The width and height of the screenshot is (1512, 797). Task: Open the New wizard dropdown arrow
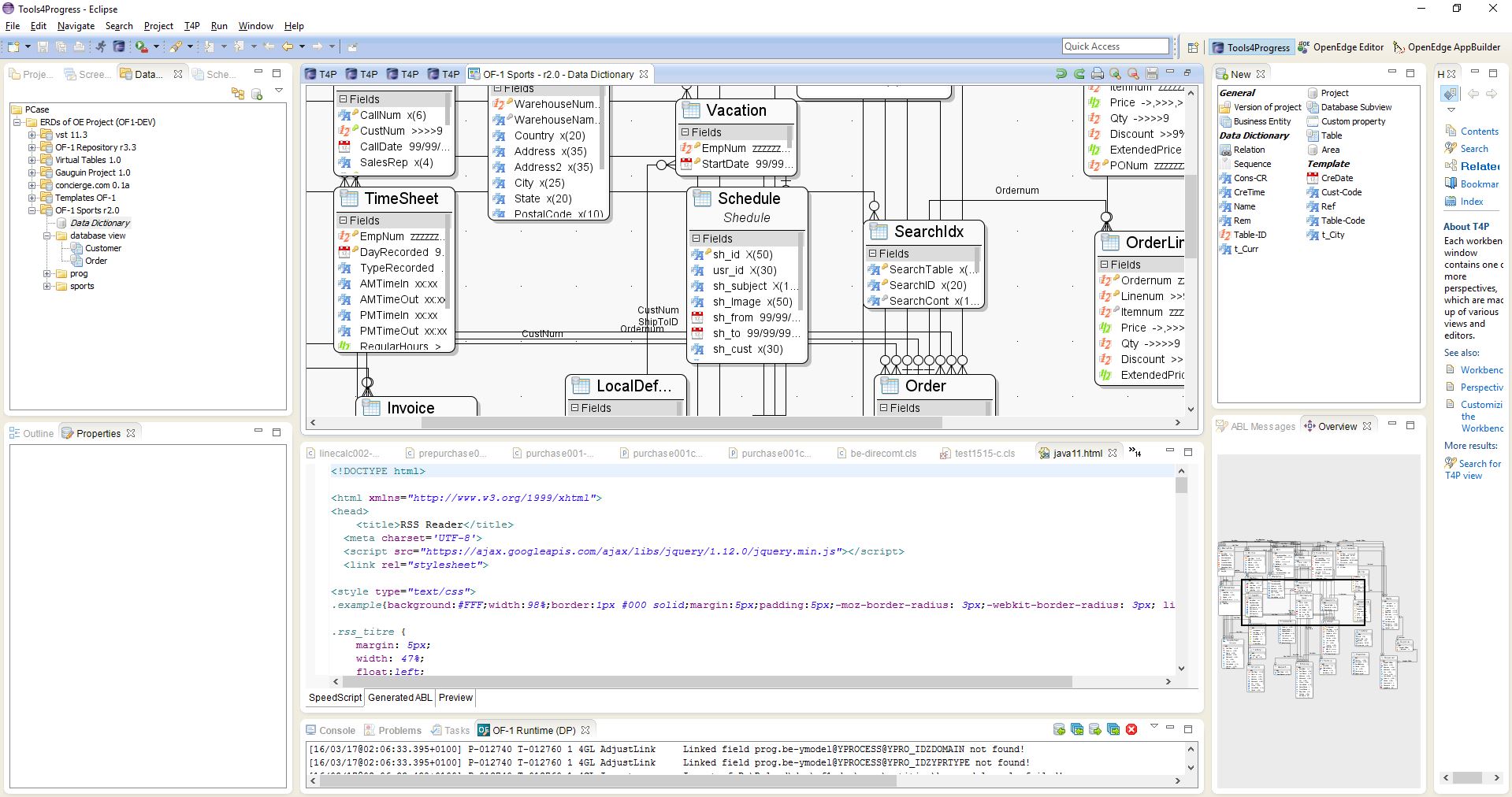click(x=28, y=46)
